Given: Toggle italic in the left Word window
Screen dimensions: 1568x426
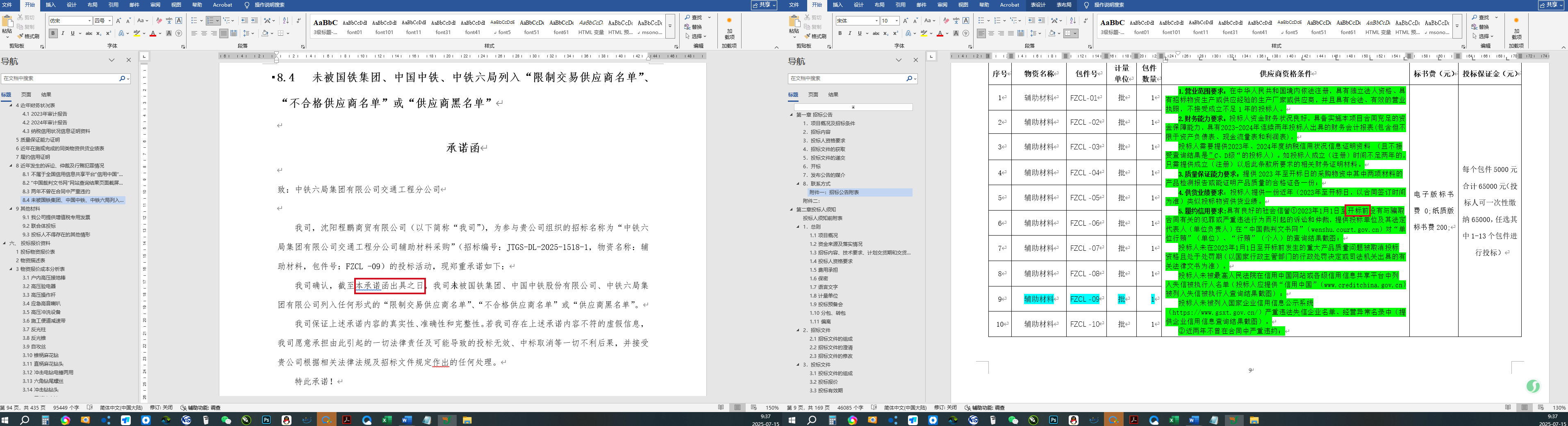Looking at the screenshot, I should 63,33.
